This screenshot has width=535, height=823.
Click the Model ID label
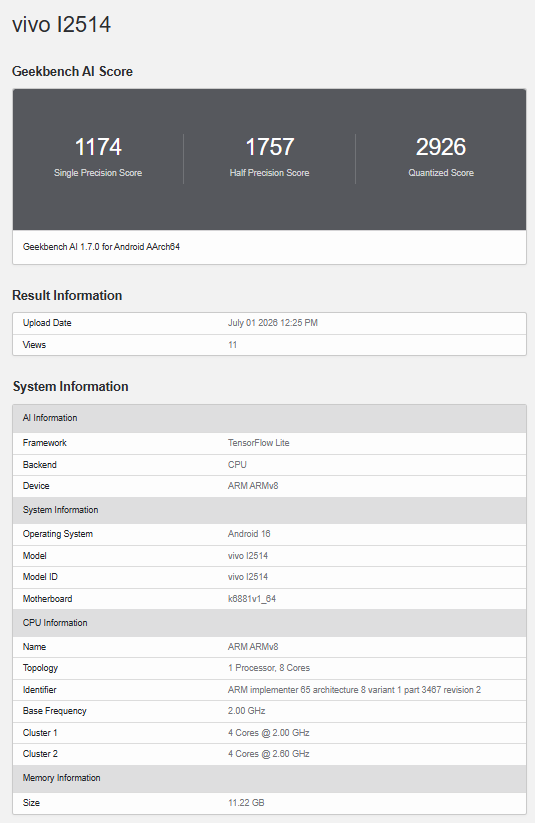click(x=40, y=577)
